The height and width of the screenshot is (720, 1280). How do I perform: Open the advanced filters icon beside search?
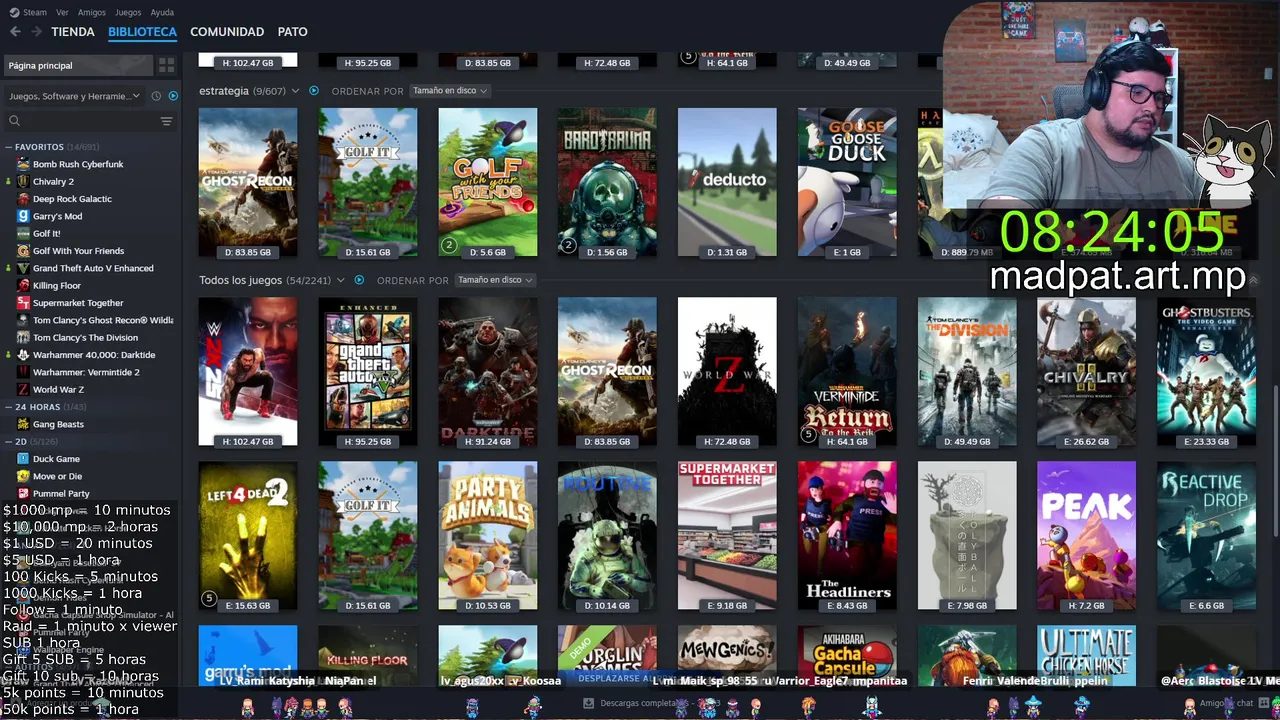[166, 121]
